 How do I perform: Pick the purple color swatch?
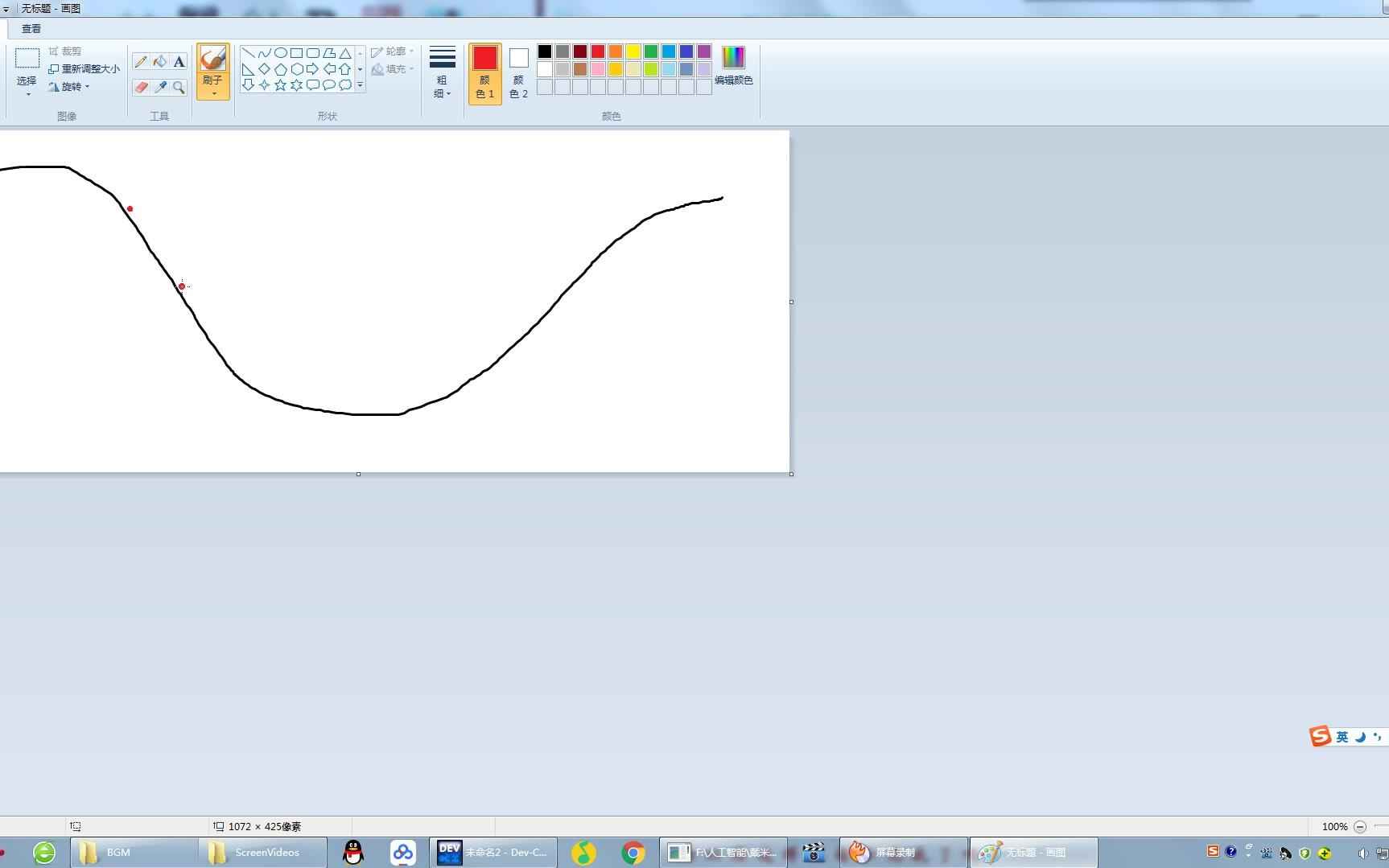click(x=704, y=51)
